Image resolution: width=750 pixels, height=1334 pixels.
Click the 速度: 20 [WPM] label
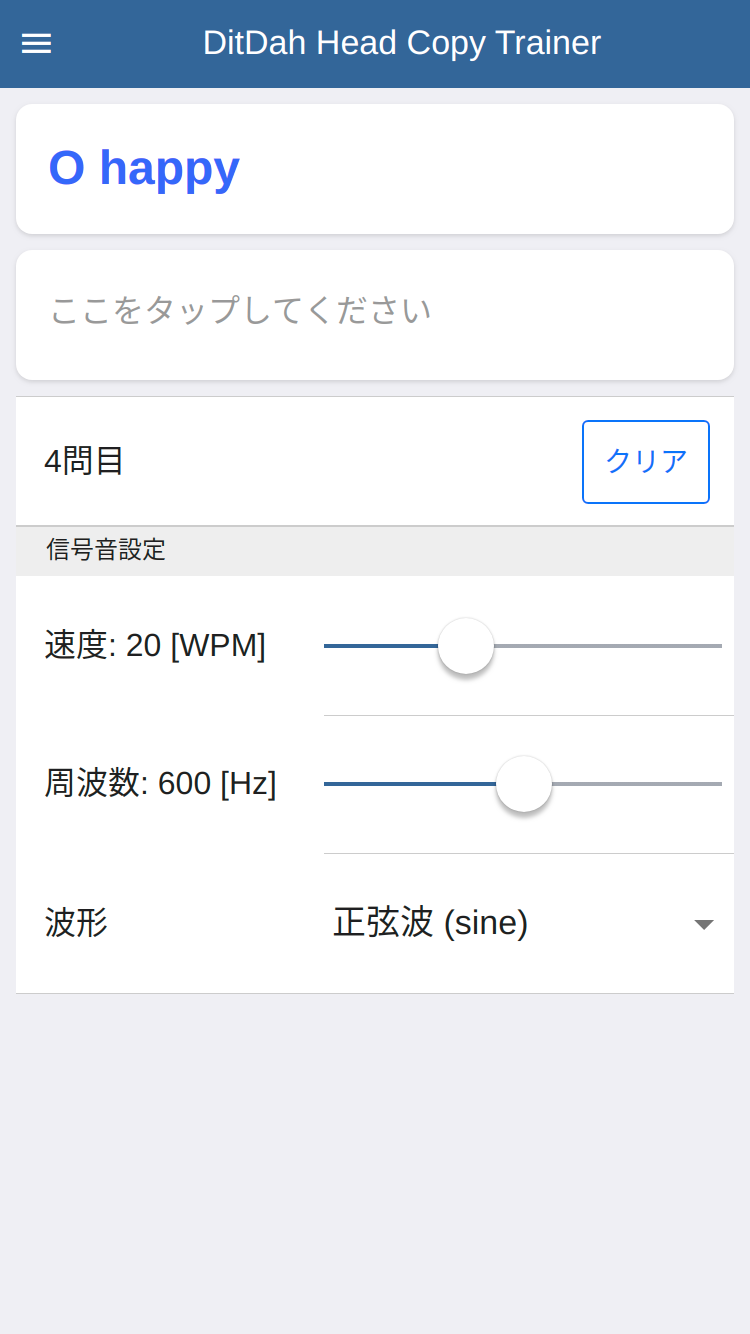[155, 646]
